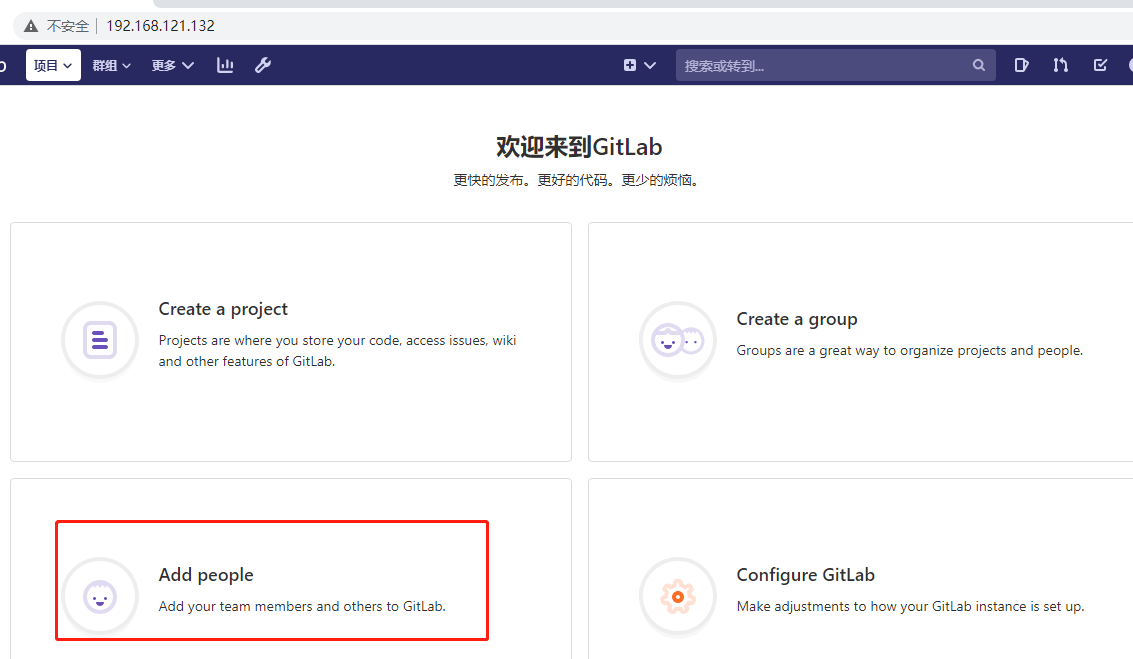The width and height of the screenshot is (1133, 659).
Task: Click the search magnifier icon
Action: [x=978, y=65]
